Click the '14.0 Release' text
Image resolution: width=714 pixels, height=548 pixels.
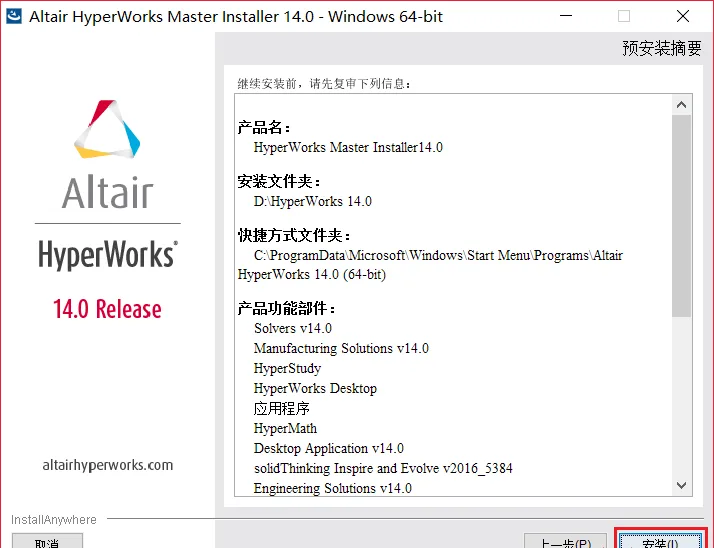coord(107,309)
